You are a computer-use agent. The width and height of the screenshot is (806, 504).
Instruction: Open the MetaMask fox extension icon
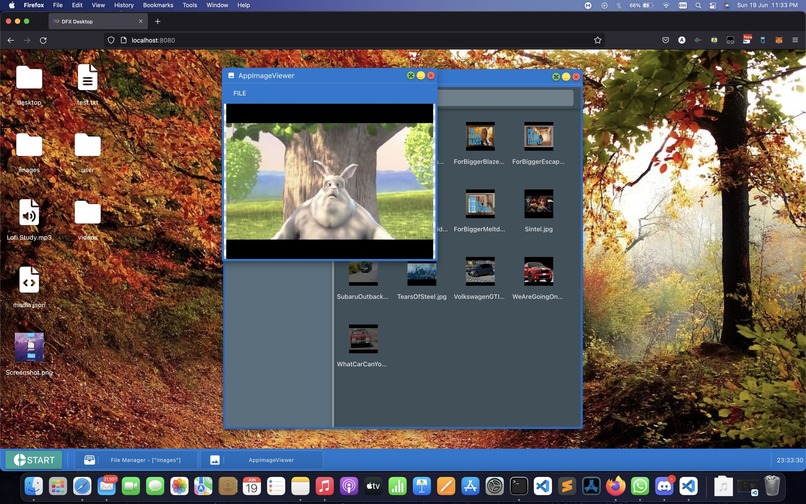pyautogui.click(x=779, y=40)
